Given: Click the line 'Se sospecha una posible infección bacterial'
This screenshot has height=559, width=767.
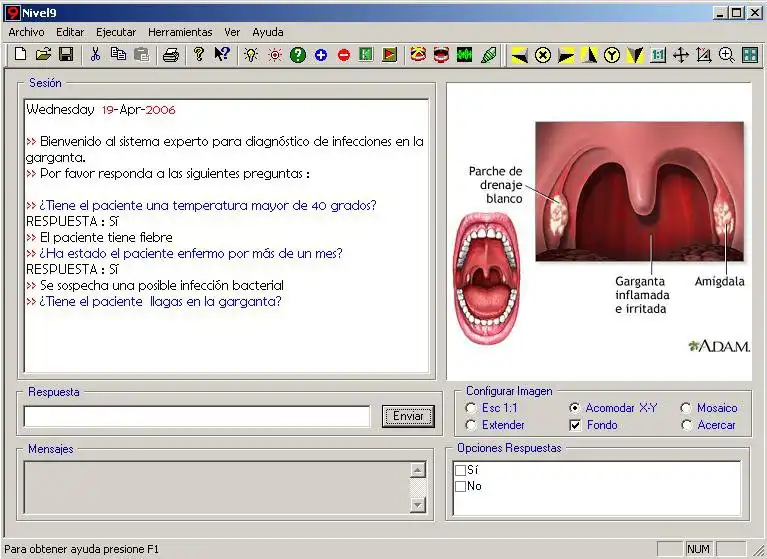Looking at the screenshot, I should point(161,285).
